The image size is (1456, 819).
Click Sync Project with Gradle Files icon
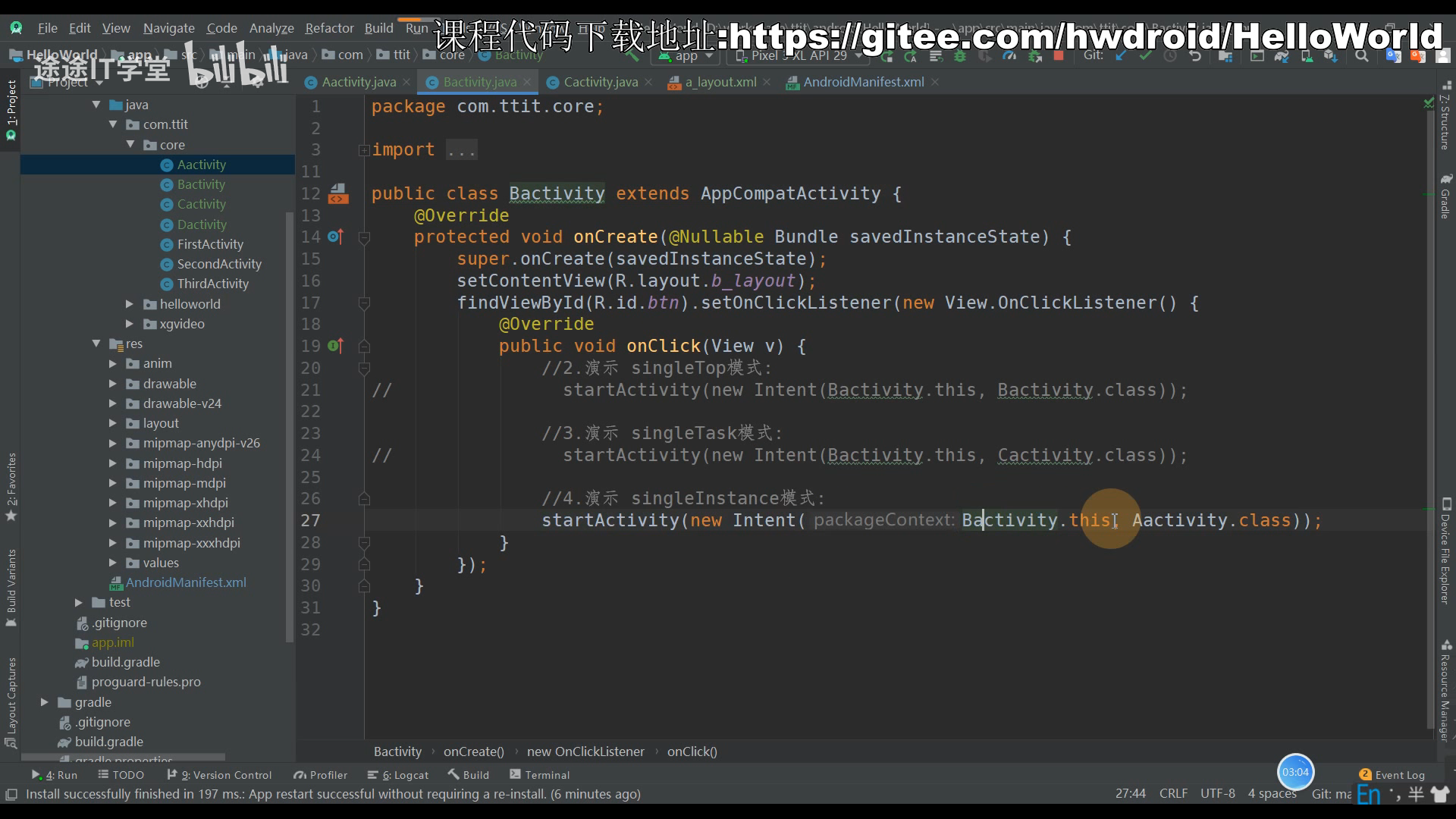(x=1282, y=56)
